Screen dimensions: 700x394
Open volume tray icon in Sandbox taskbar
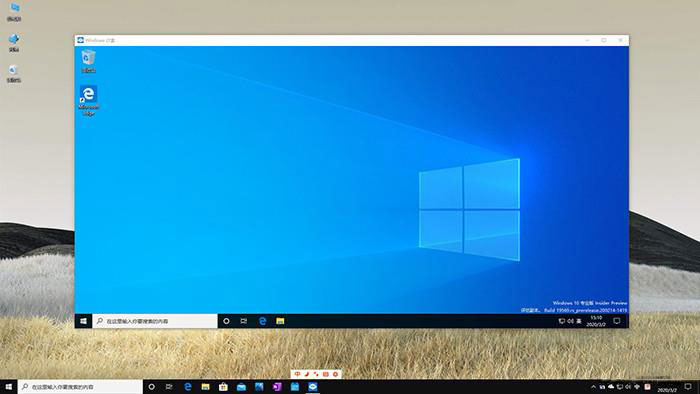point(570,321)
